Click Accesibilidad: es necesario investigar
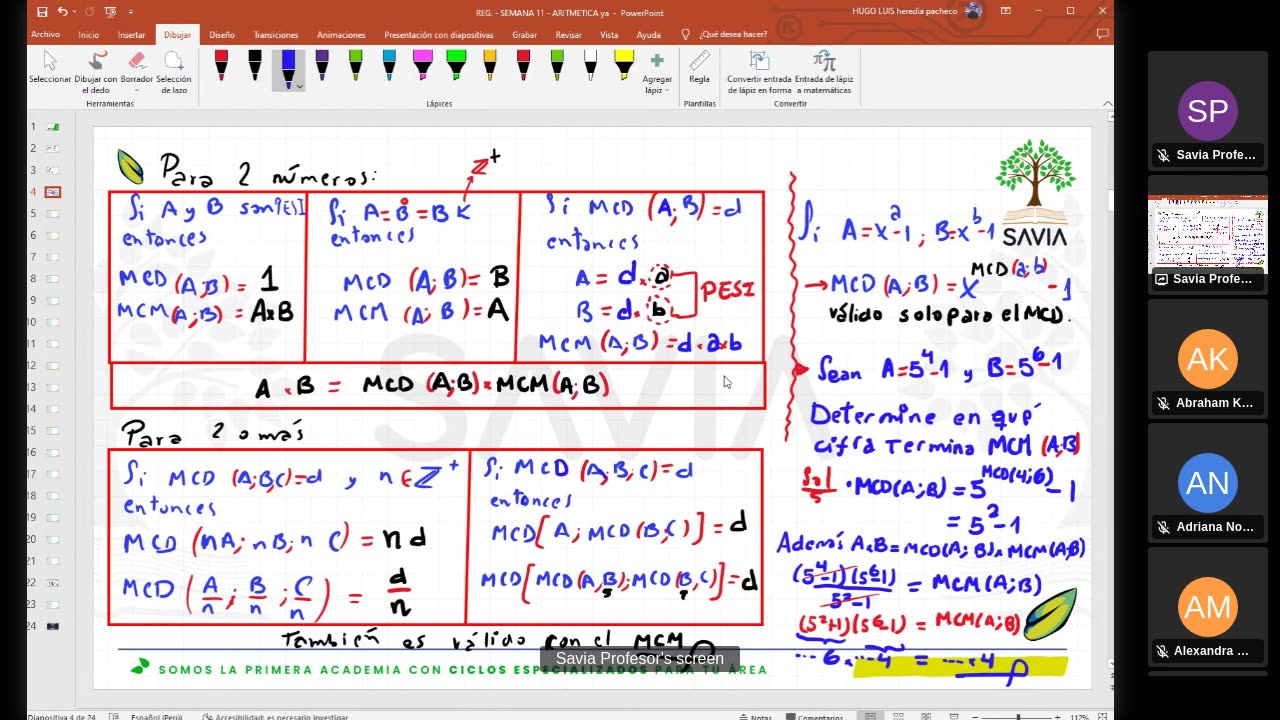 click(x=275, y=716)
